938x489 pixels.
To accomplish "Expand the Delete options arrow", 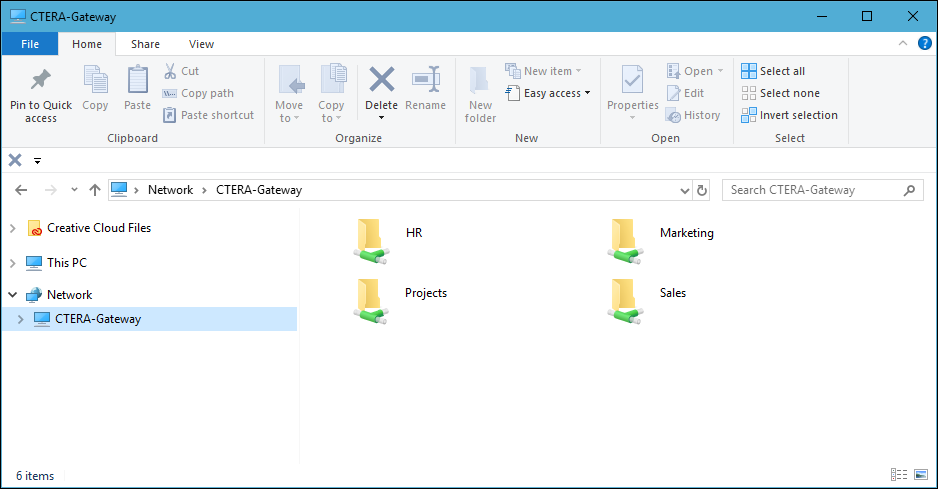I will tap(382, 118).
